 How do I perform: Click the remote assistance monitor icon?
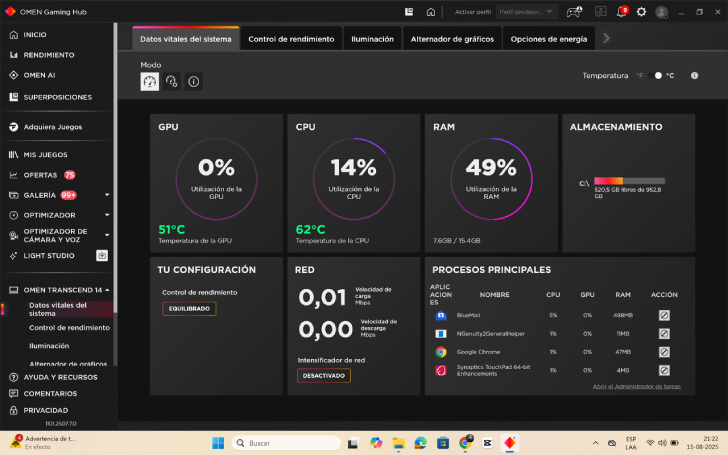pyautogui.click(x=601, y=12)
